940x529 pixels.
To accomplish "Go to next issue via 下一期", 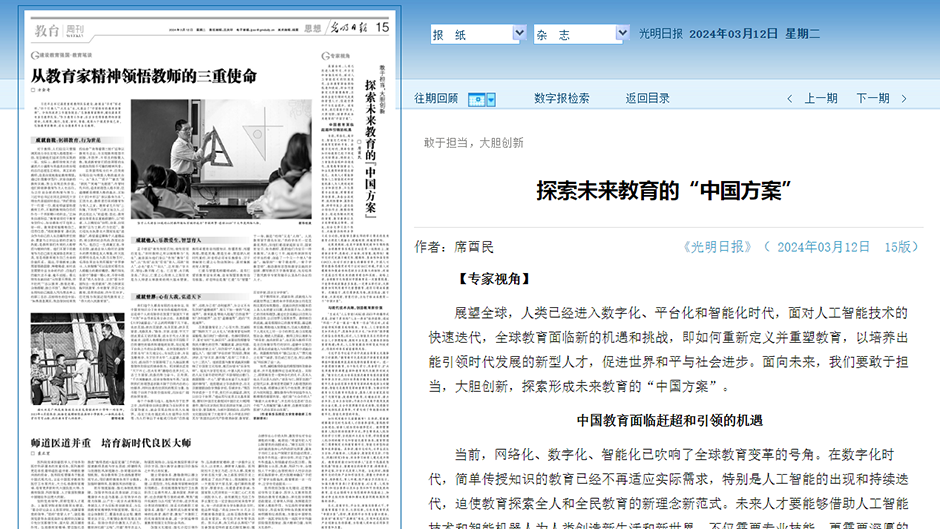I will click(873, 98).
